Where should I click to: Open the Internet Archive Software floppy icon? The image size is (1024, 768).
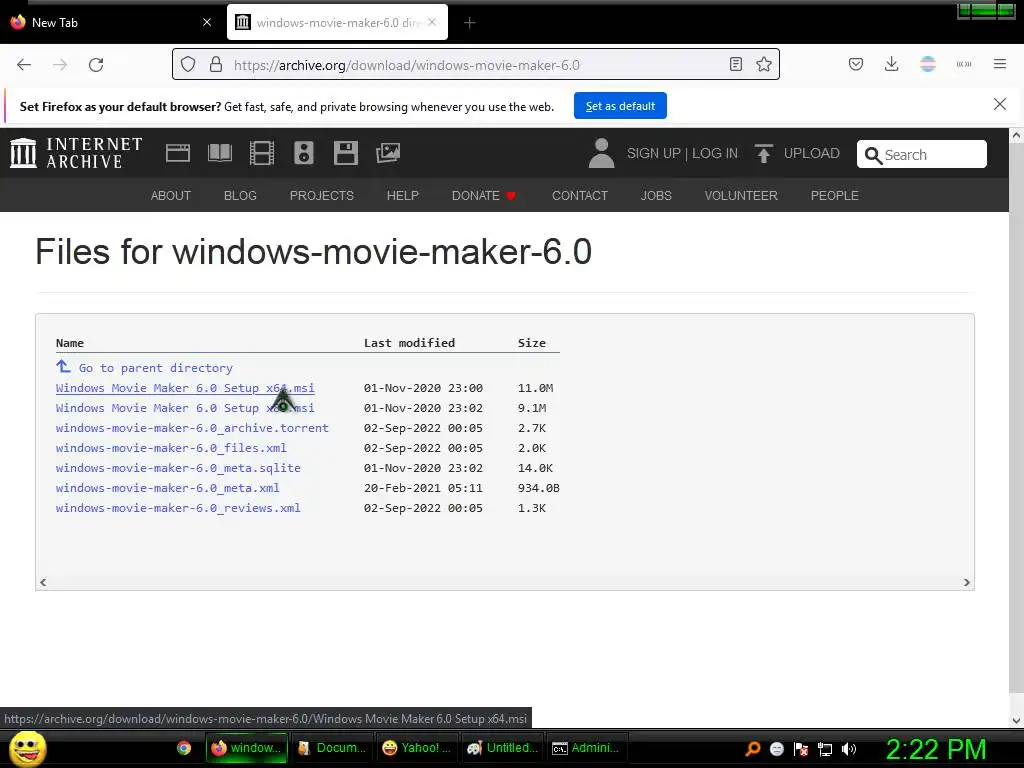pos(345,153)
